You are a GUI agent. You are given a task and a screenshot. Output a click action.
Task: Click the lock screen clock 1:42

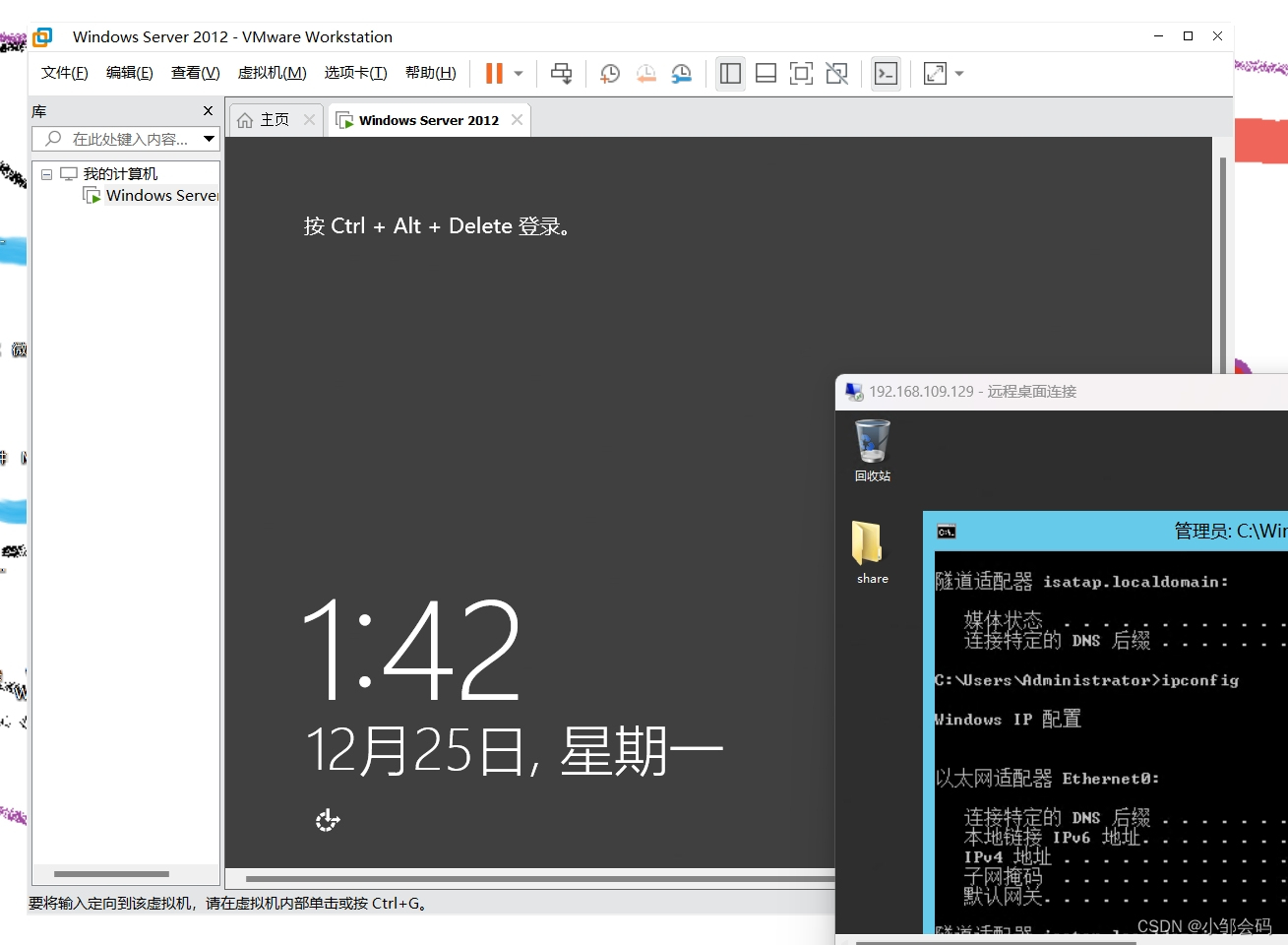tap(411, 650)
